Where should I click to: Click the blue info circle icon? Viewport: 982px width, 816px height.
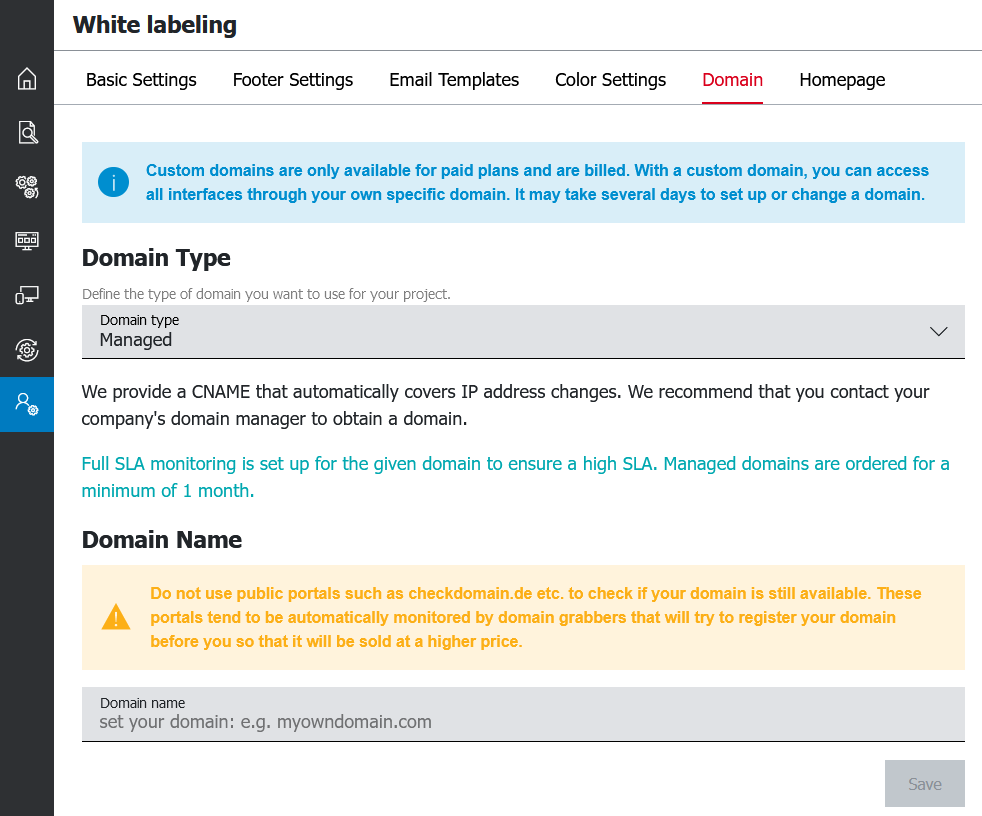[114, 182]
